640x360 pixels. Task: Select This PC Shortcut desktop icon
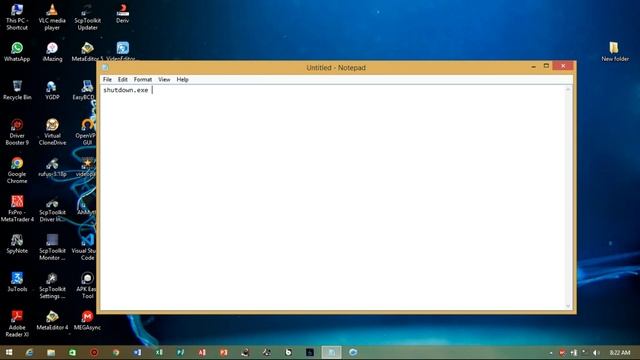tap(17, 17)
